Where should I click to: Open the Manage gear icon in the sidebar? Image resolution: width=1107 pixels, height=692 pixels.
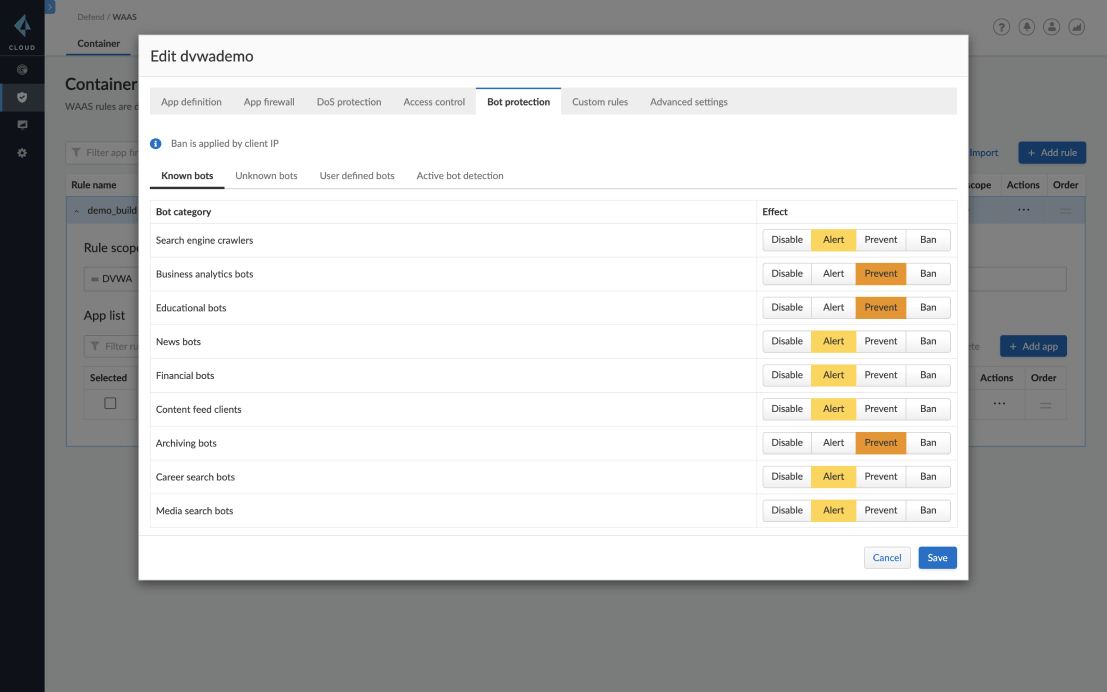tap(22, 153)
